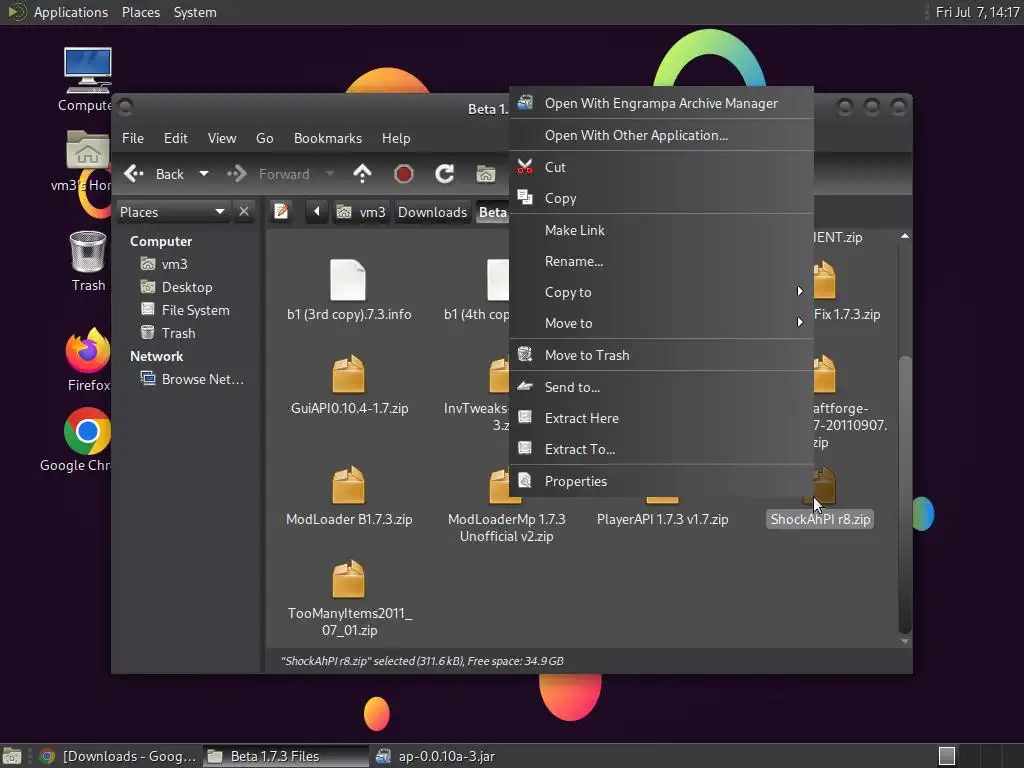The width and height of the screenshot is (1024, 768).
Task: Select Extract Here option
Action: [661, 418]
